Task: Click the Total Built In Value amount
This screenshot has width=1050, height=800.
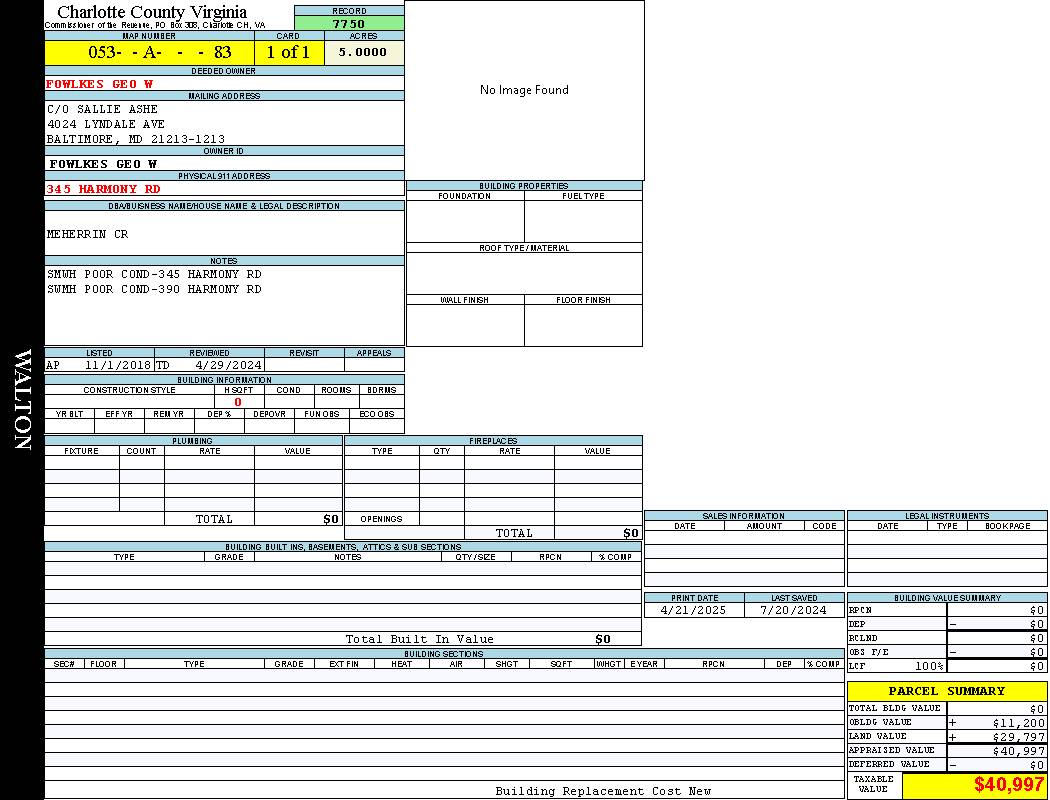Action: click(x=602, y=639)
